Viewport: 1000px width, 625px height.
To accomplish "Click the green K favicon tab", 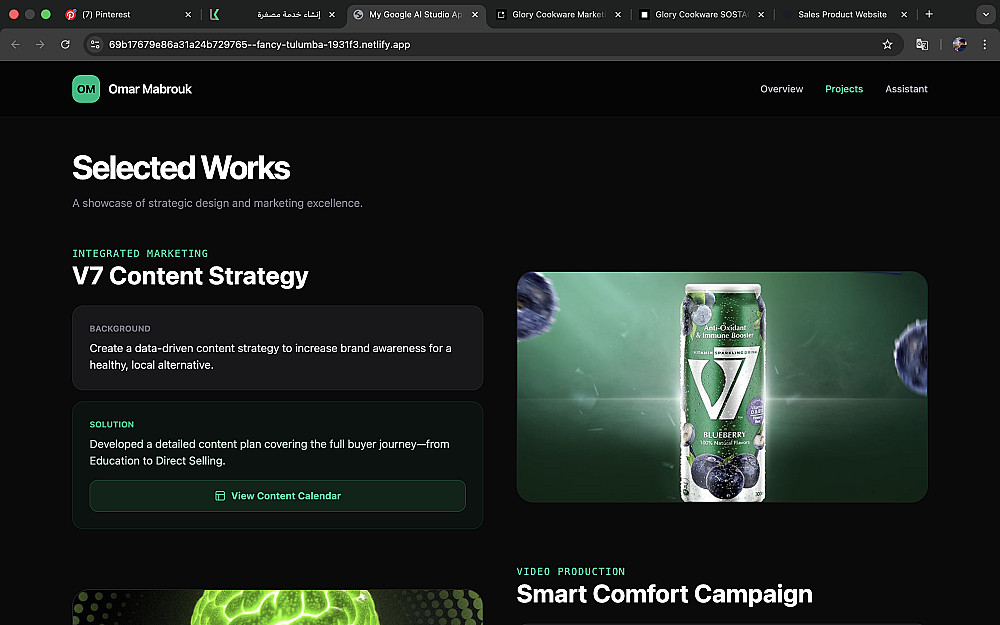I will [214, 14].
